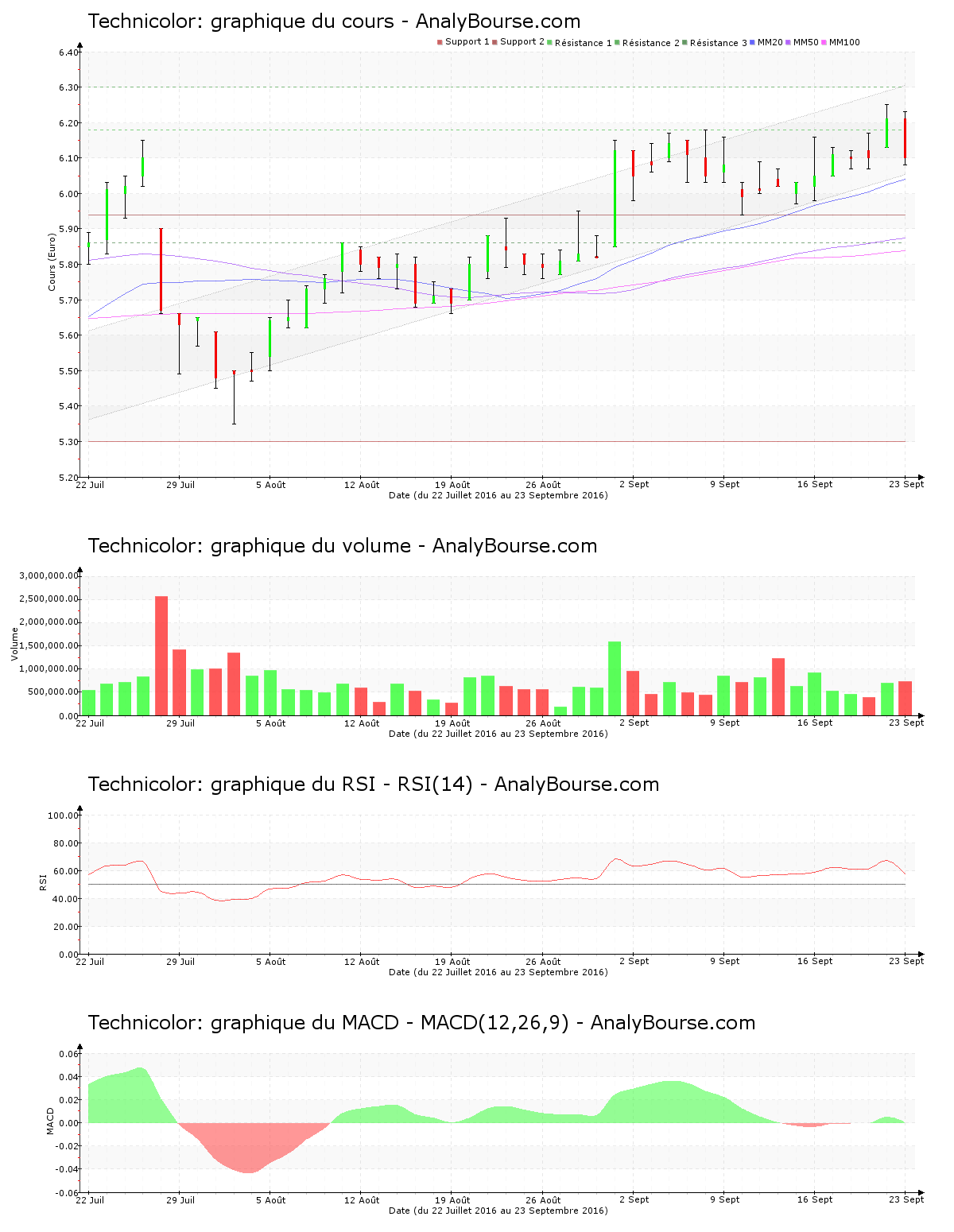This screenshot has width=954, height=1232.
Task: Click the MM100 pink legend swatch
Action: (824, 42)
